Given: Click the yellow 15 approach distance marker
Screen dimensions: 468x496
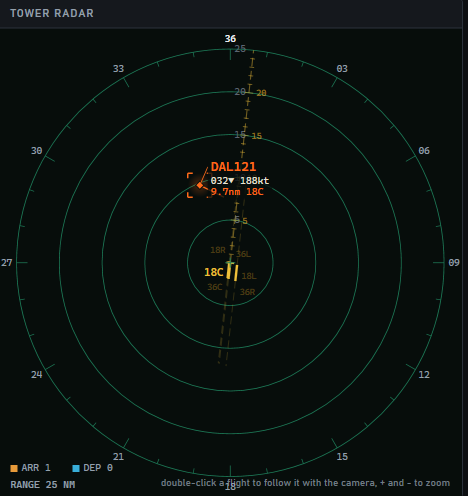Looking at the screenshot, I should pos(257,136).
